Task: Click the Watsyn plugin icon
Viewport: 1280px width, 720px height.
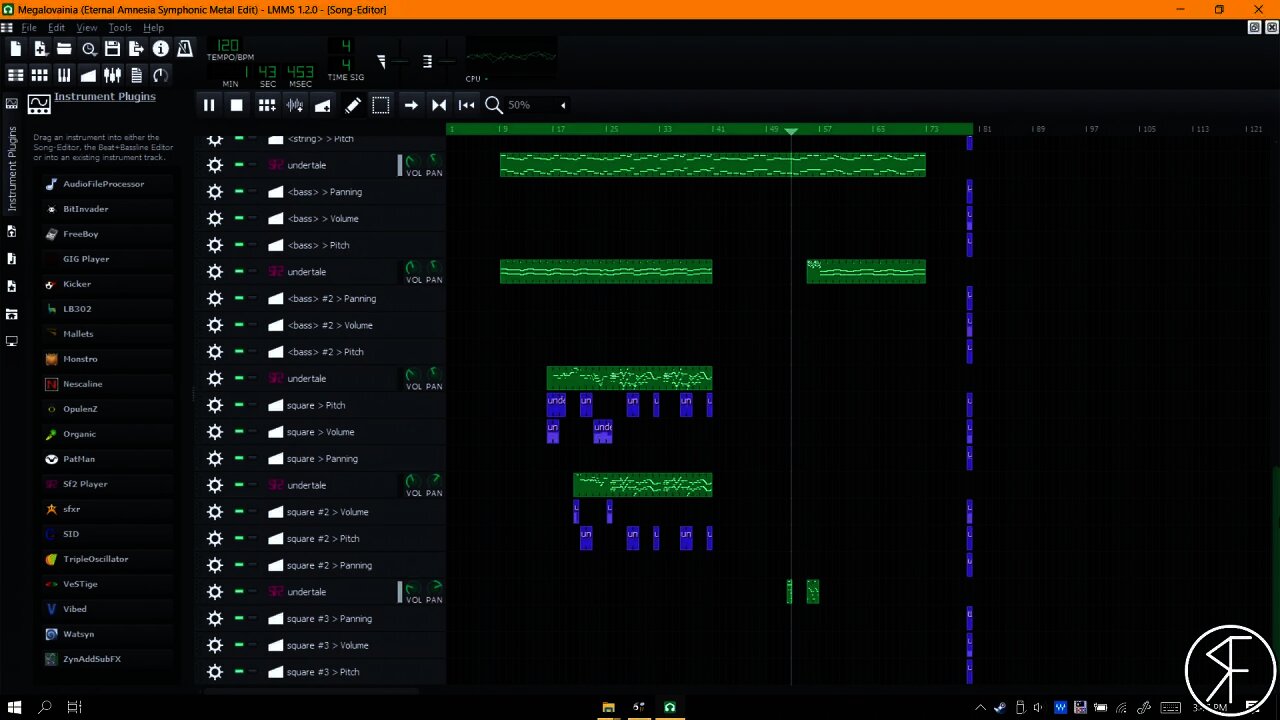Action: (x=52, y=634)
